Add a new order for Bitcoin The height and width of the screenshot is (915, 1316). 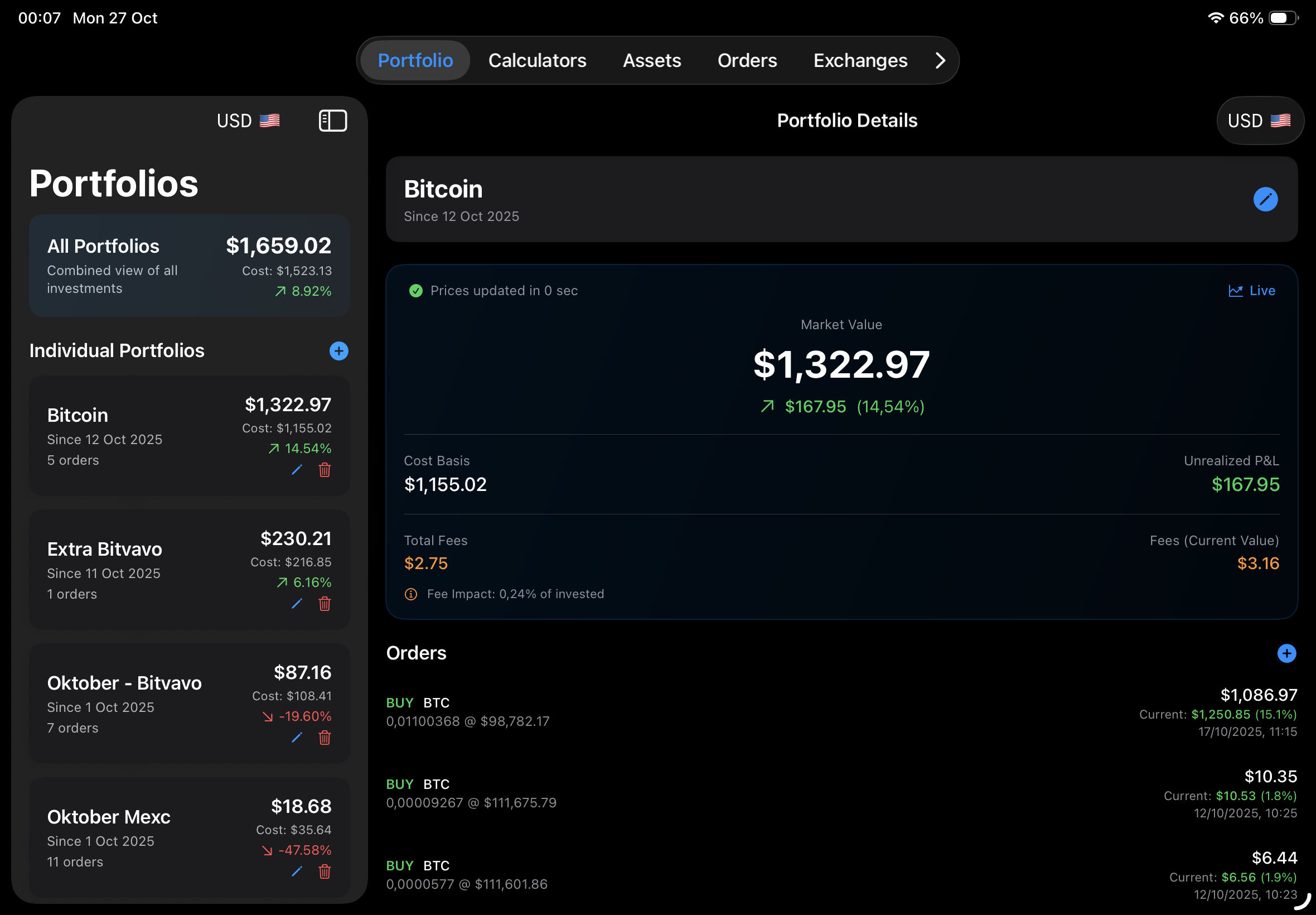pyautogui.click(x=1286, y=653)
